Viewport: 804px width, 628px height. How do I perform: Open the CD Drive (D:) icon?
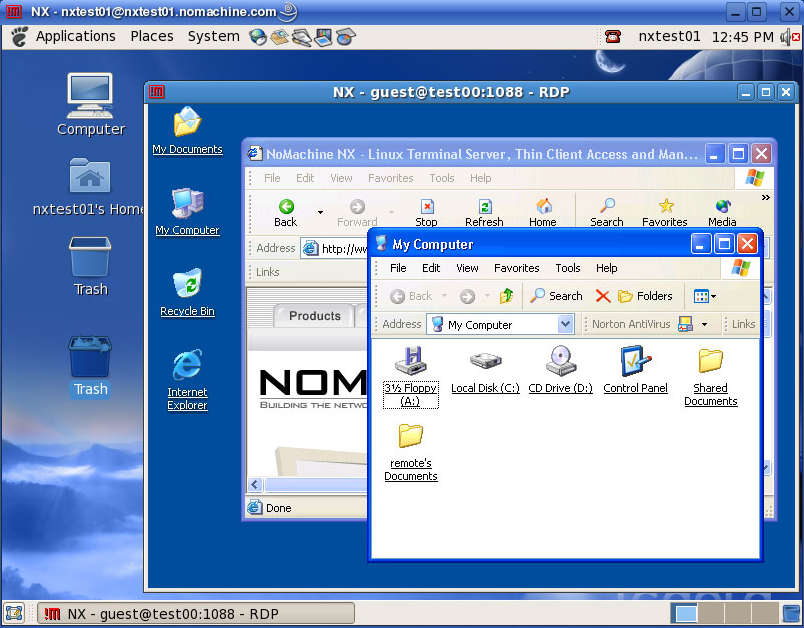pos(560,362)
